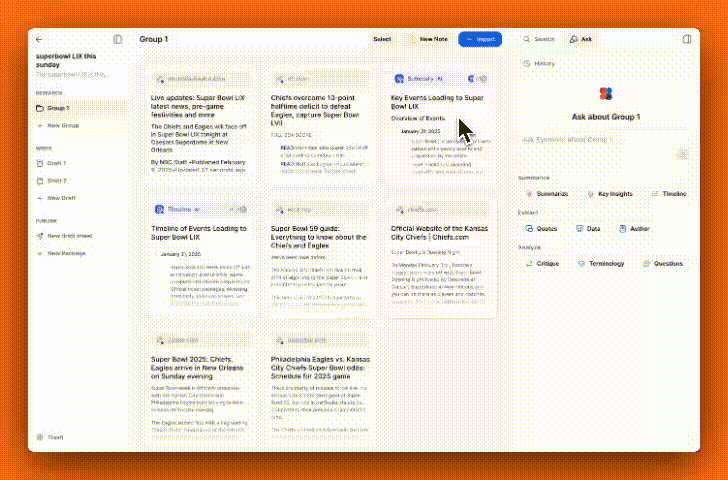Open Timeline of Events Leading card

200,258
